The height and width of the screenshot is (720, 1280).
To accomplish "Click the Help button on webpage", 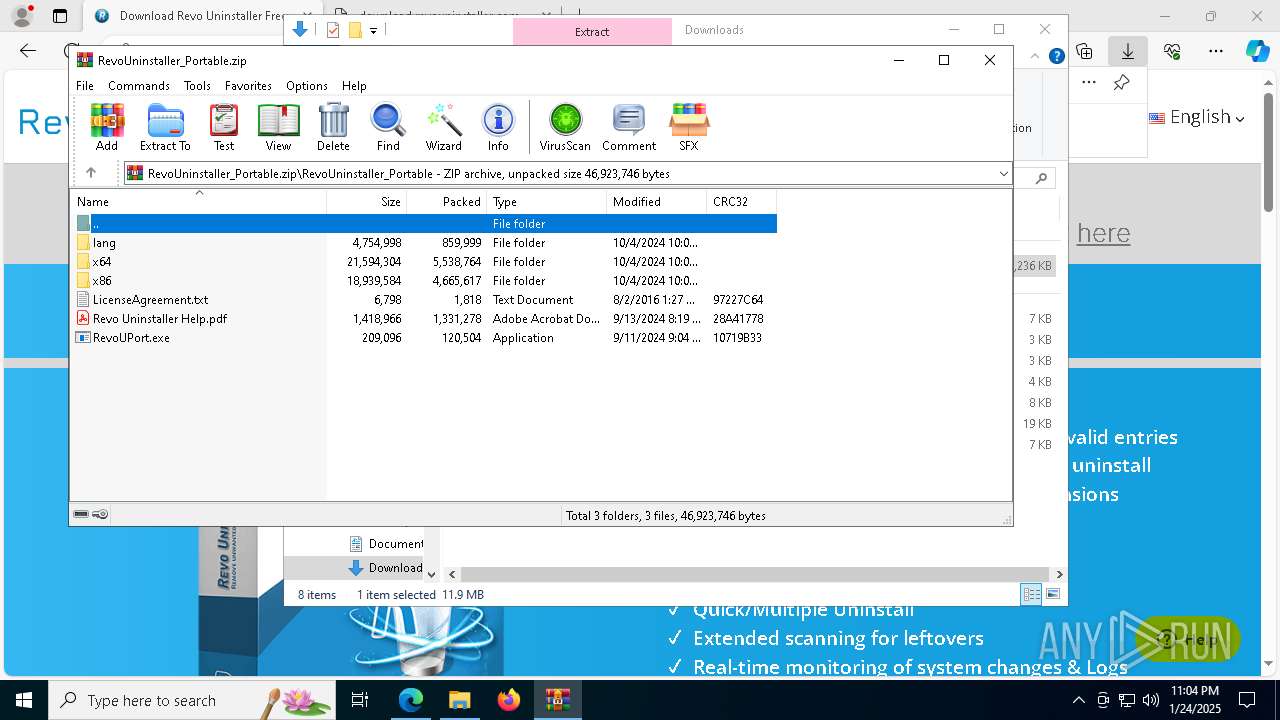I will (x=1191, y=640).
